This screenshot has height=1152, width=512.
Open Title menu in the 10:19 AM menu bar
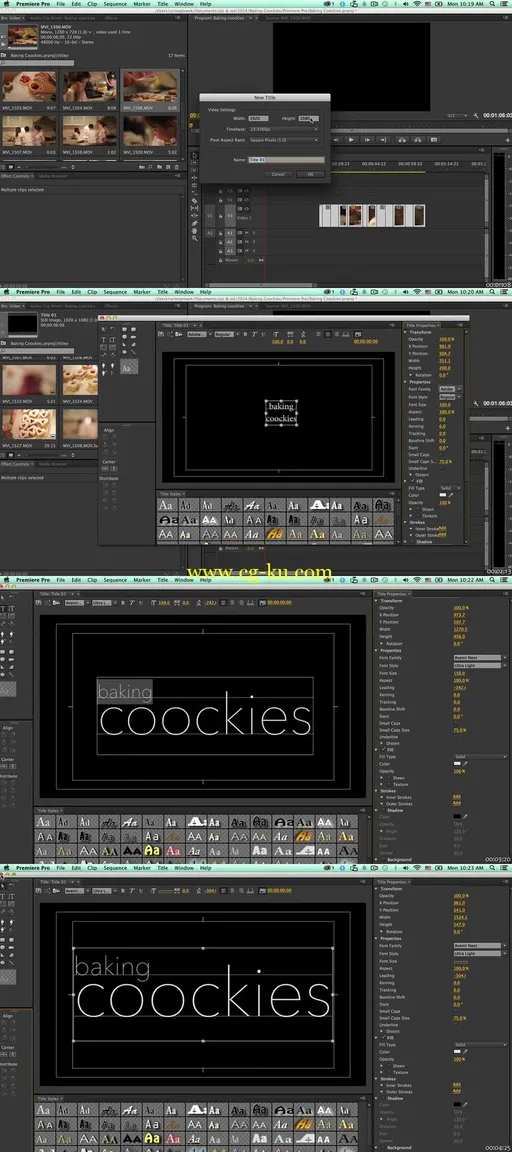click(163, 4)
